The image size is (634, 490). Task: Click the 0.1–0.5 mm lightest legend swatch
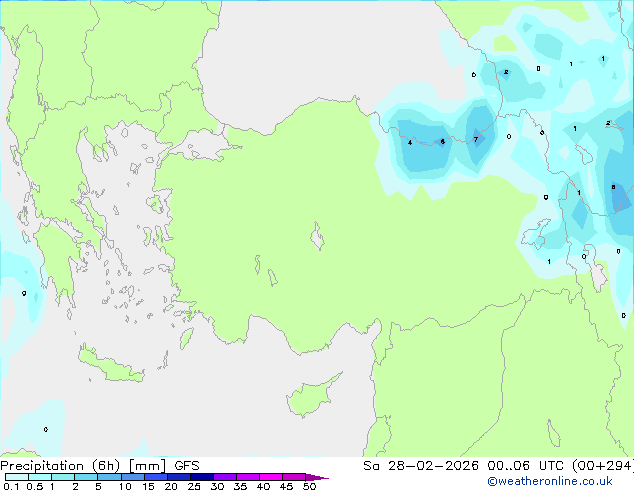click(x=17, y=477)
